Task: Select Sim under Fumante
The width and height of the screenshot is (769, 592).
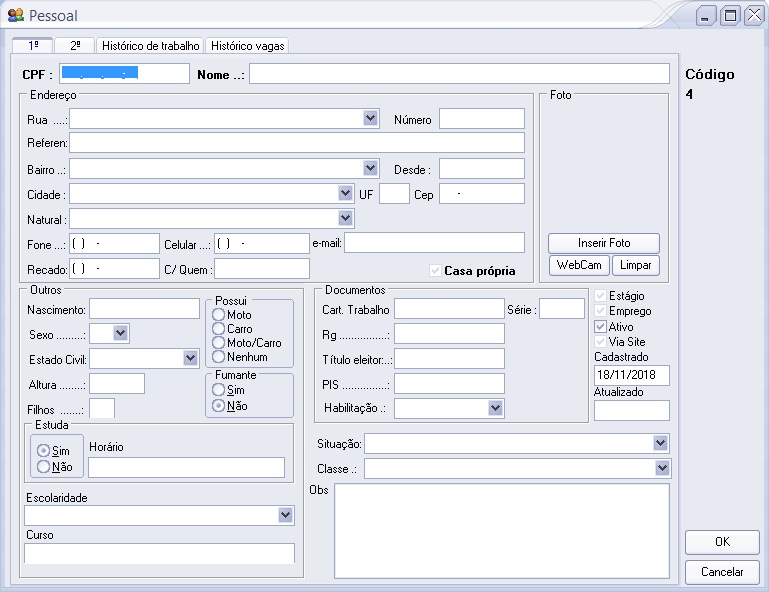Action: 219,390
